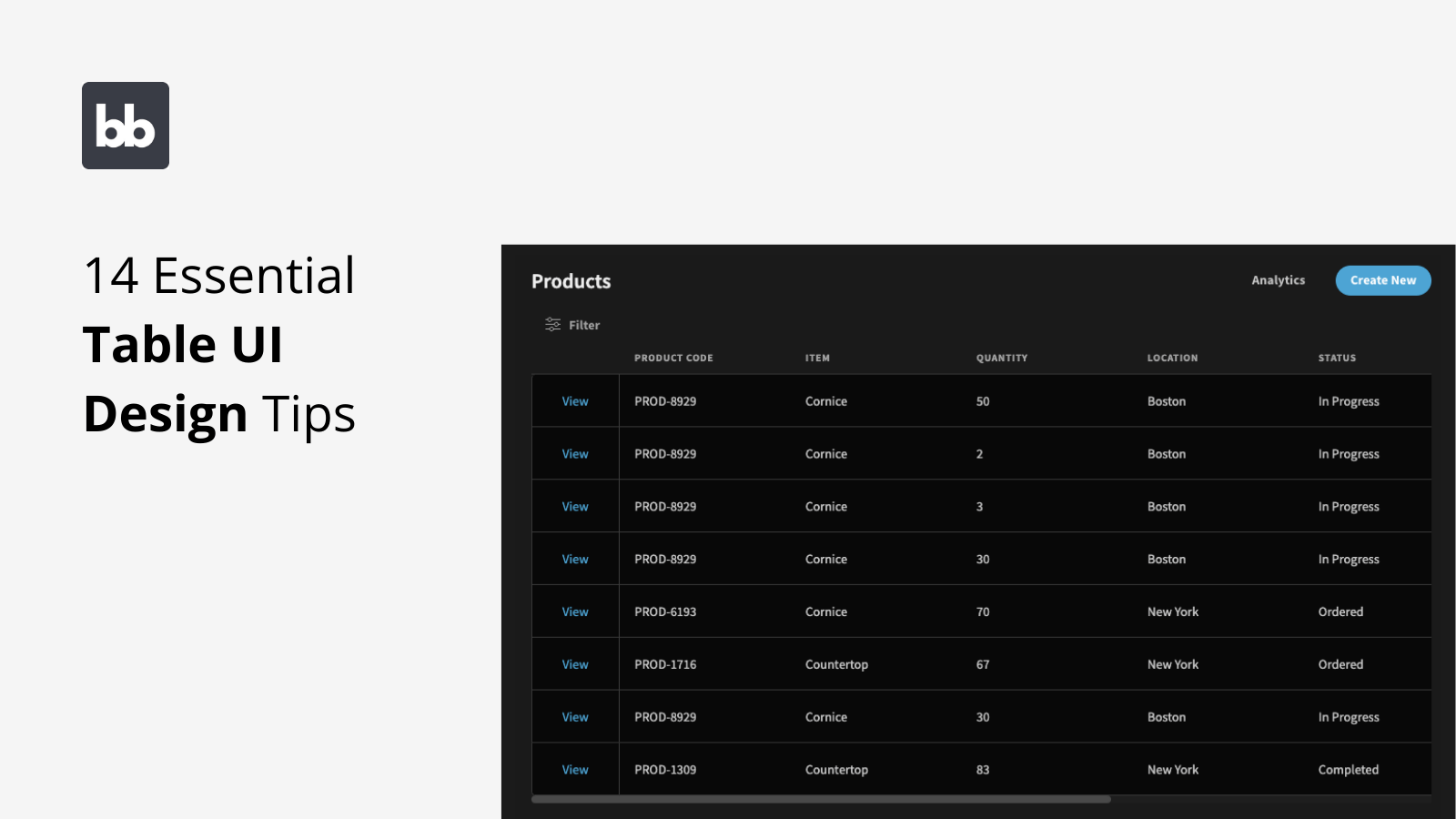
Task: View the Cornice row with quantity 3
Action: pyautogui.click(x=574, y=506)
